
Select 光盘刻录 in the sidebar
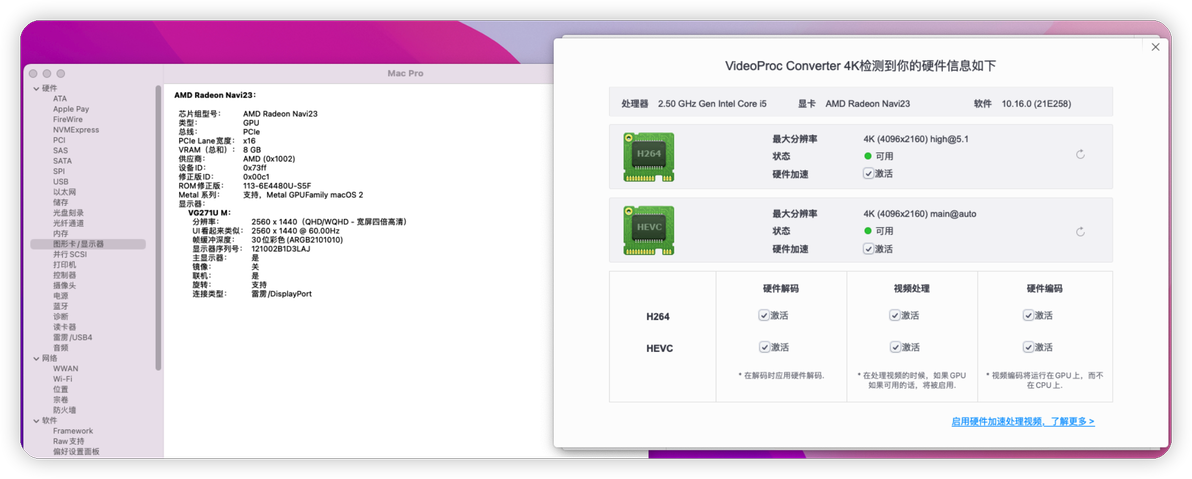[68, 213]
